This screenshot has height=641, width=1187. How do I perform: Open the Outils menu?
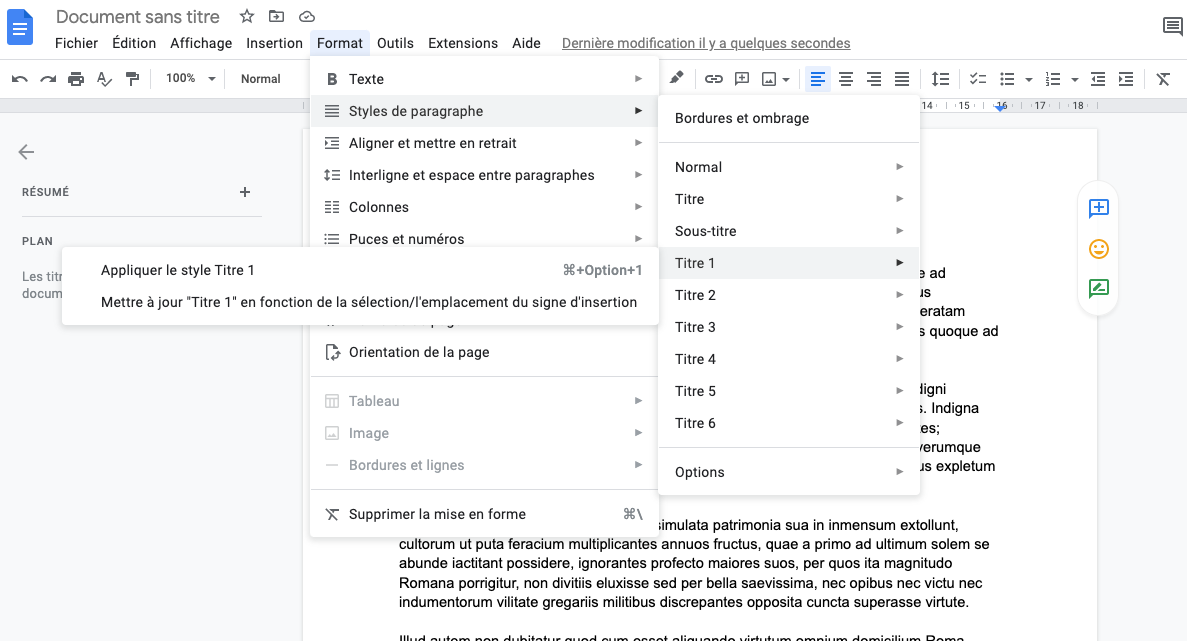395,43
